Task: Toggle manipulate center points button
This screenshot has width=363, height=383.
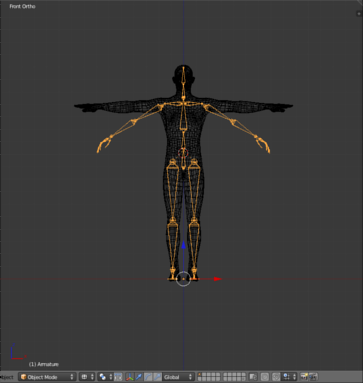Action: (118, 377)
